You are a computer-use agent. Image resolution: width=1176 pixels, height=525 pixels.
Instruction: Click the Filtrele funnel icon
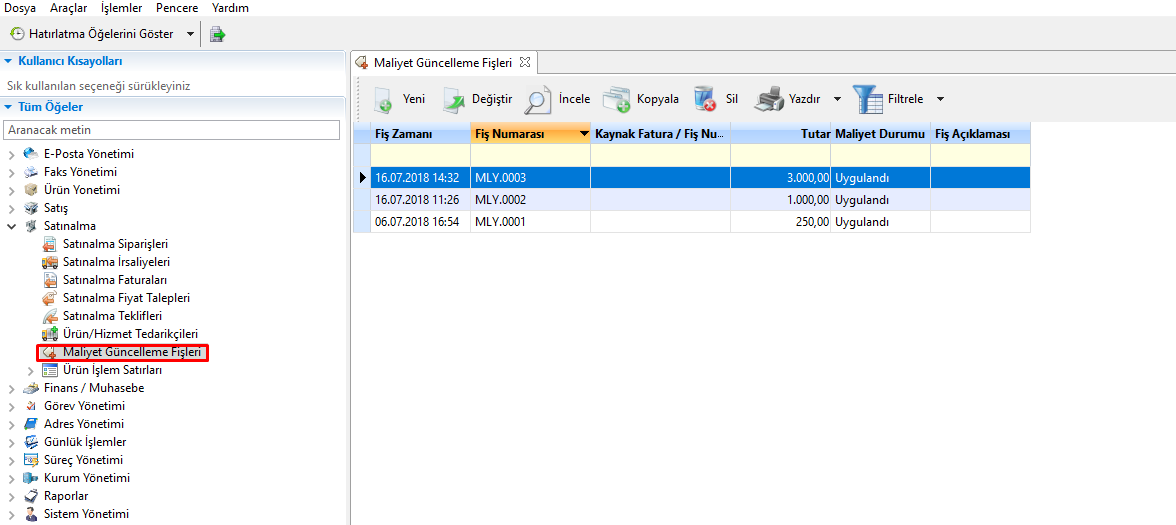(x=867, y=100)
